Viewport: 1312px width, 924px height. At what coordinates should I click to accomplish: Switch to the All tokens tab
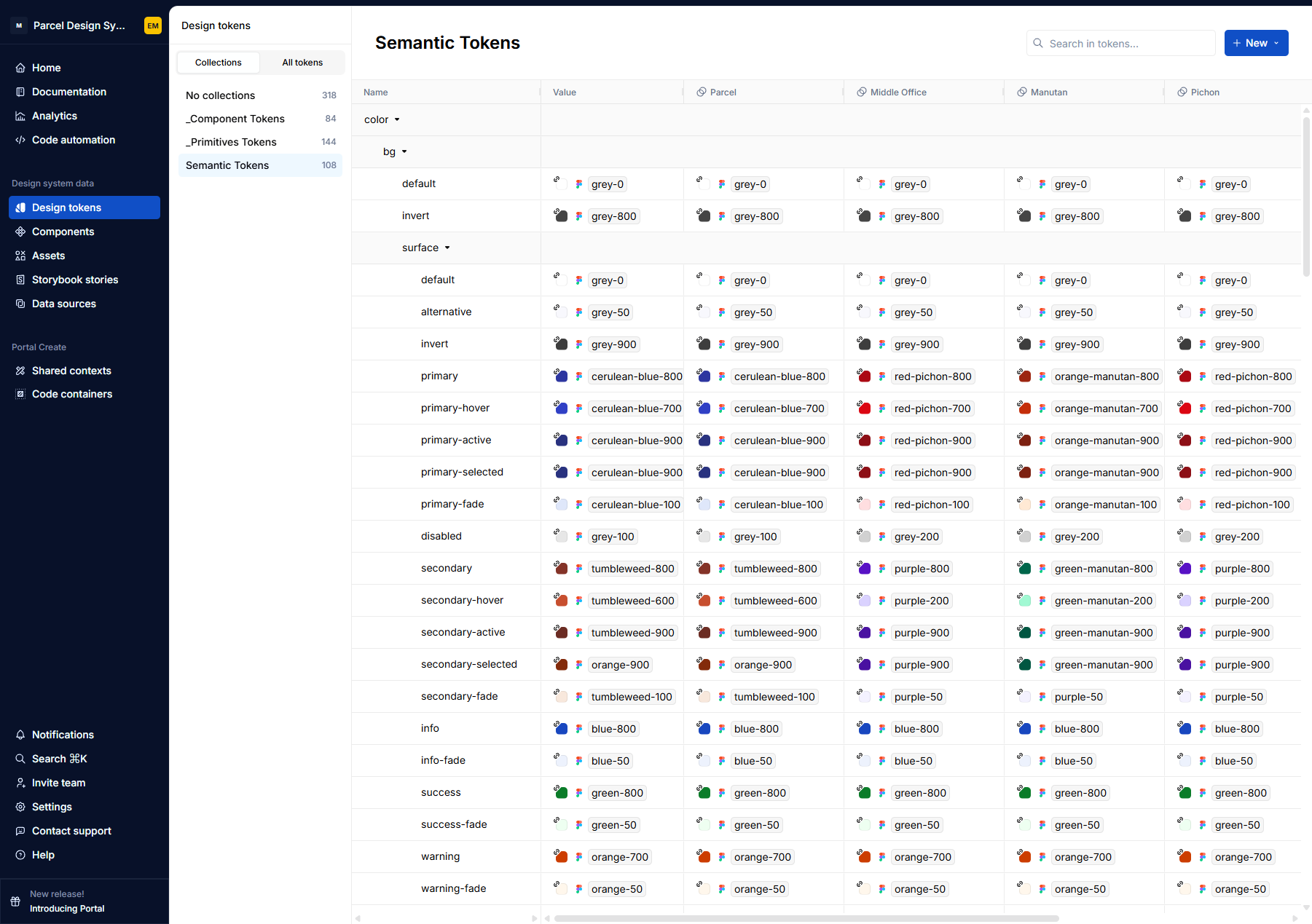302,63
